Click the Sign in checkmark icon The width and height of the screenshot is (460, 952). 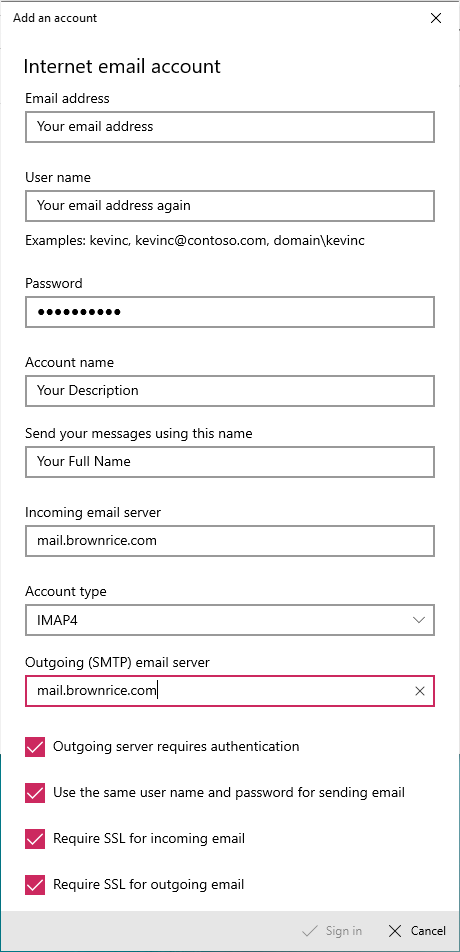(311, 931)
